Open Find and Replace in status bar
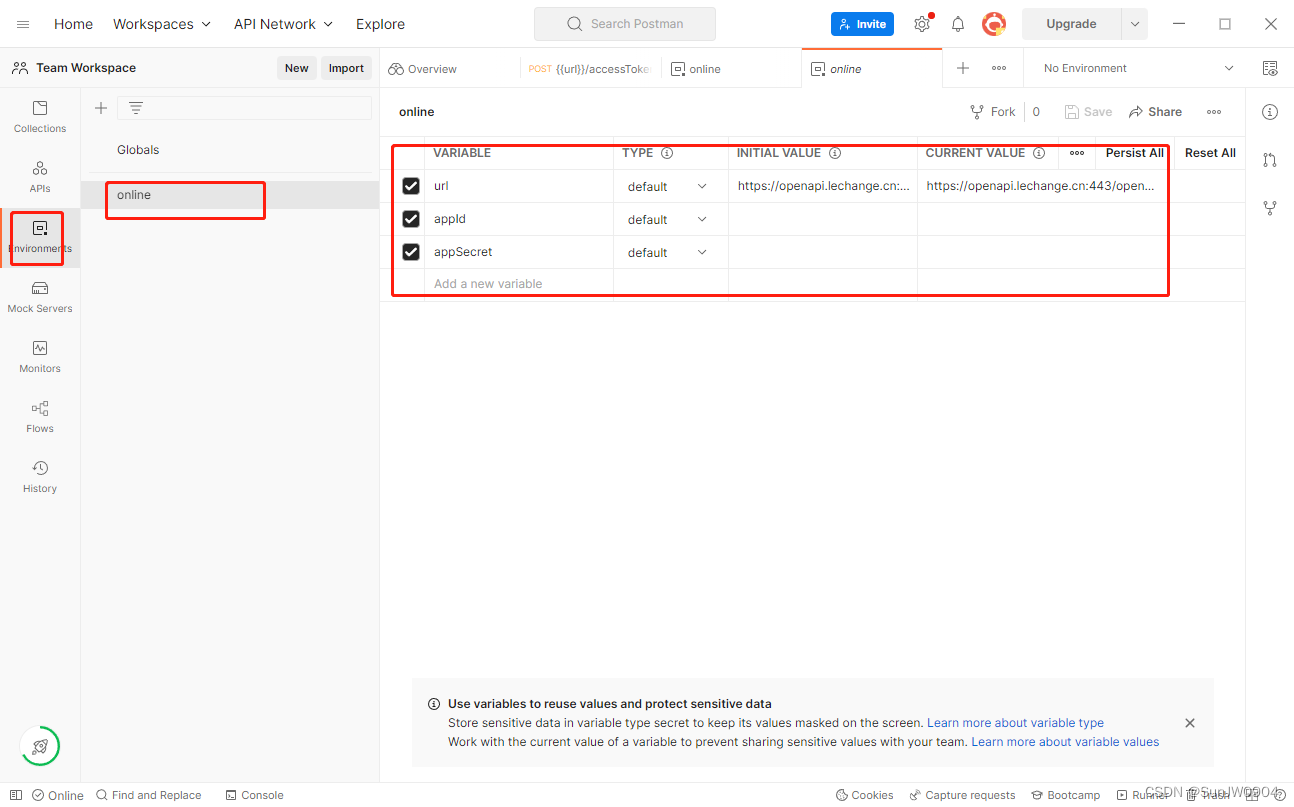Screen dimensions: 1294x807 [x=148, y=795]
